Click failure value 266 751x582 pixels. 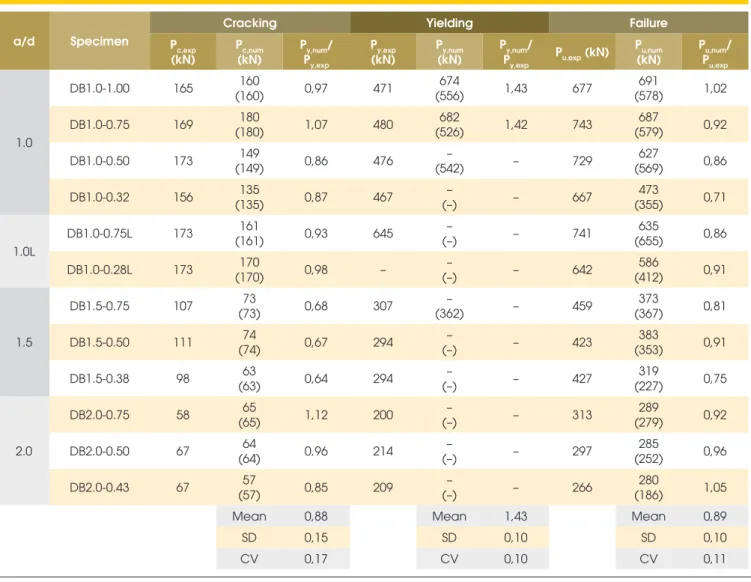click(582, 488)
